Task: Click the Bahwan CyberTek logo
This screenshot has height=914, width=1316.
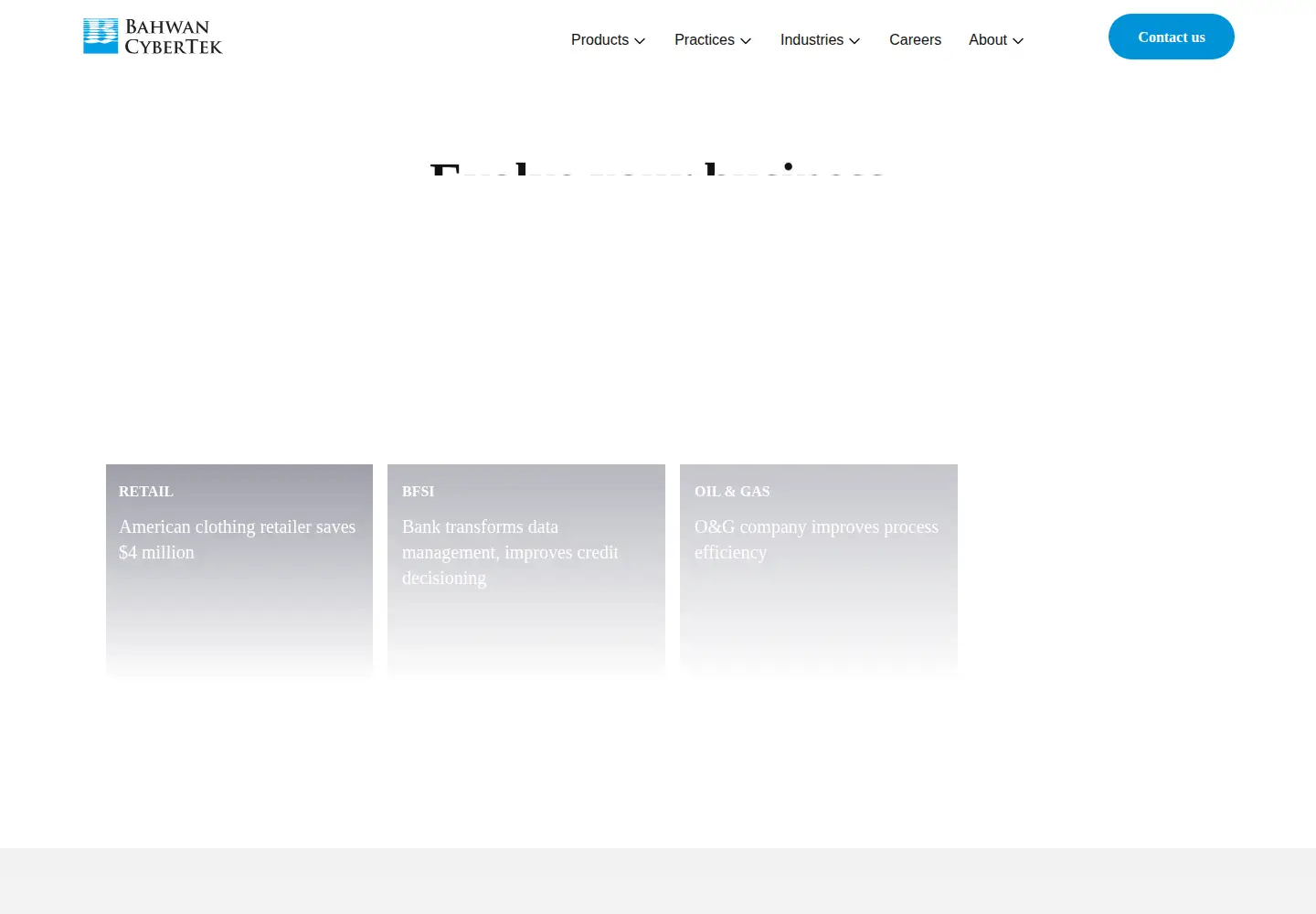Action: point(153,37)
